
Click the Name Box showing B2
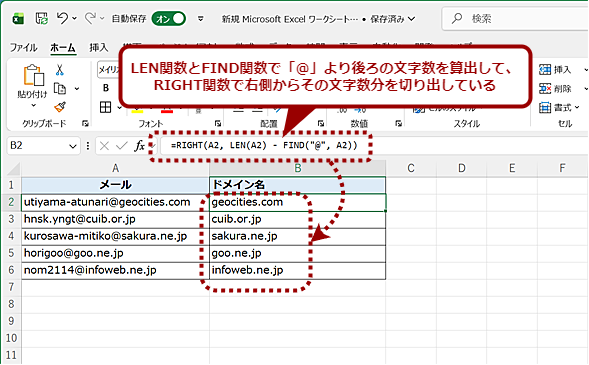(37, 146)
